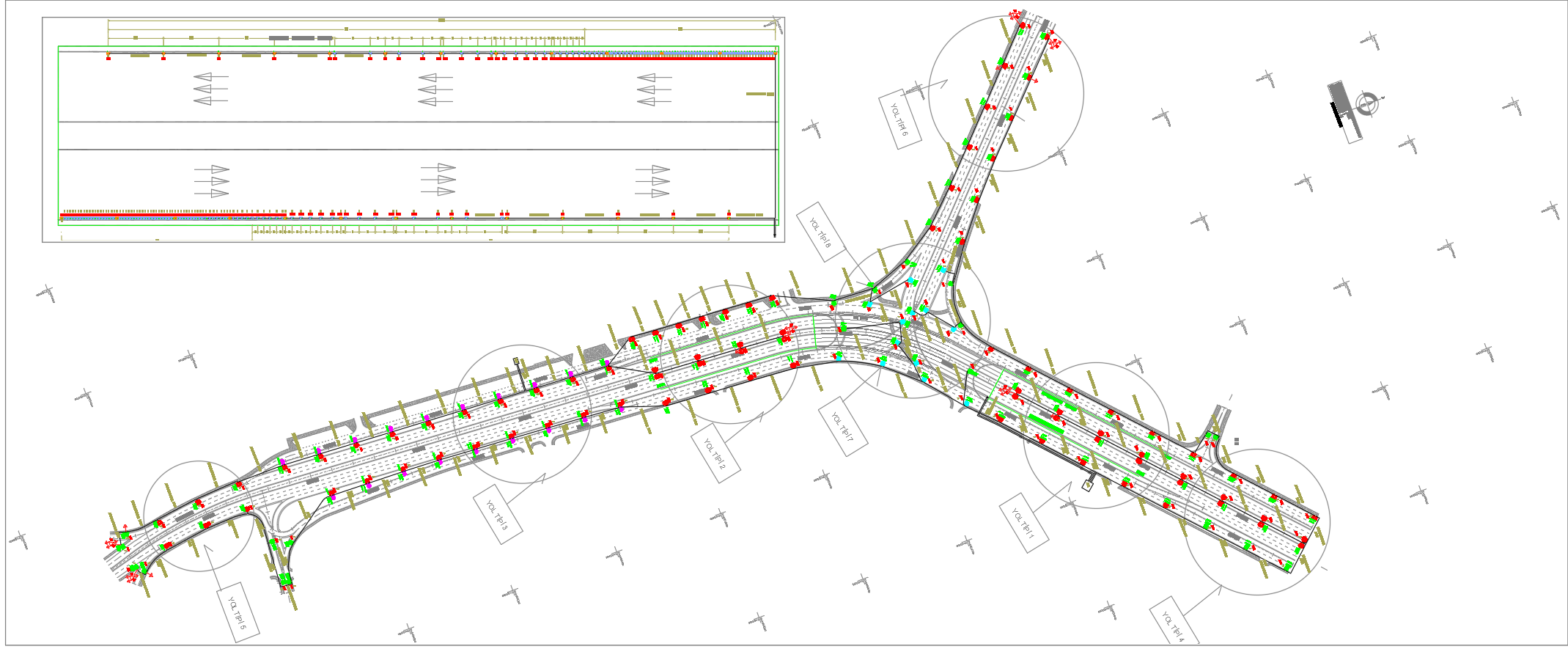Select the detail circle at the northern road end
The width and height of the screenshot is (1568, 649).
pos(1006,94)
